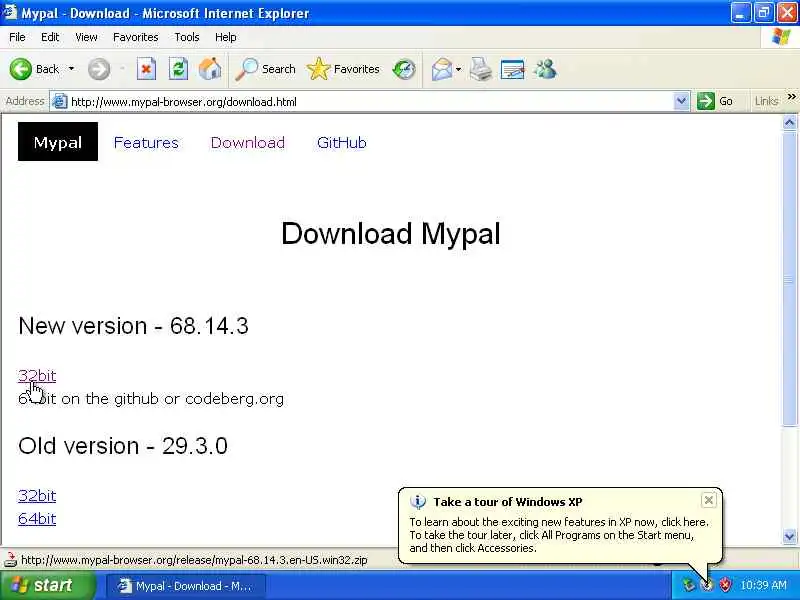800x600 pixels.
Task: Click the Old version - 29.3.0 heading
Action: pos(123,446)
